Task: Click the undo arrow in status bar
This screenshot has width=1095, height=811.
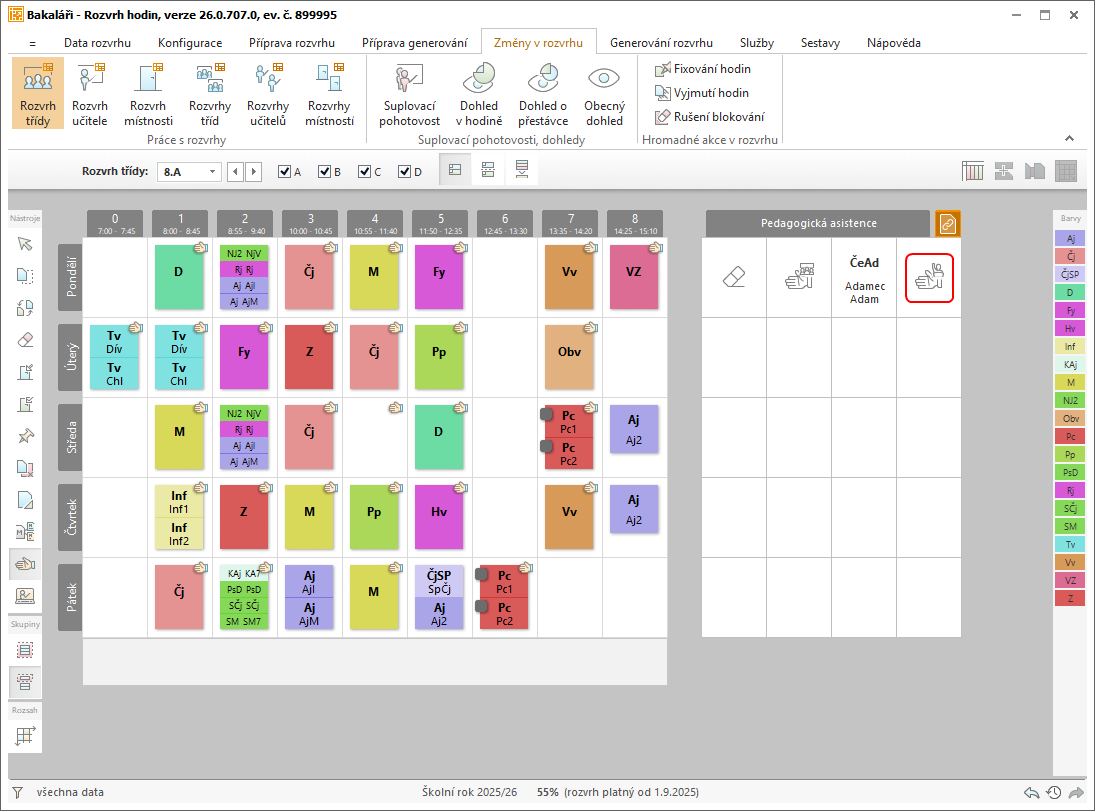Action: click(1031, 792)
